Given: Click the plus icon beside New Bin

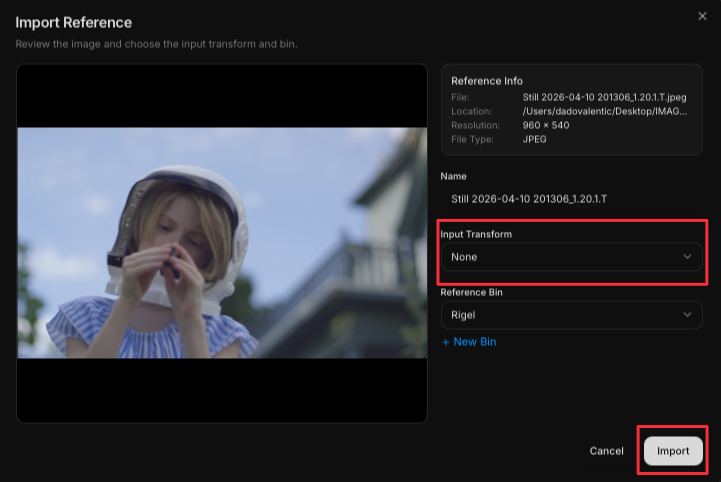Looking at the screenshot, I should click(x=445, y=342).
